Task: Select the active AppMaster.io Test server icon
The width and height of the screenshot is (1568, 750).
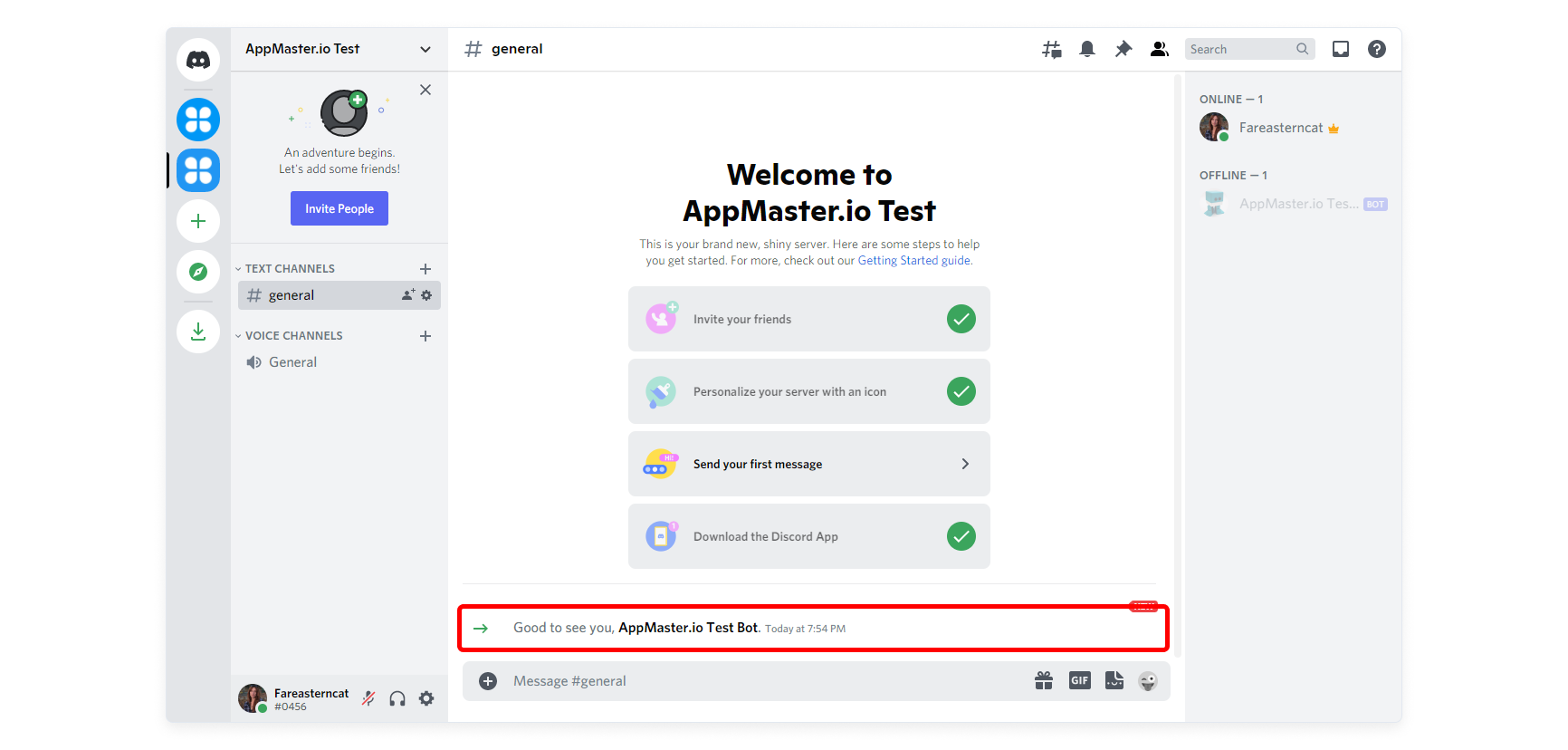Action: [x=198, y=170]
